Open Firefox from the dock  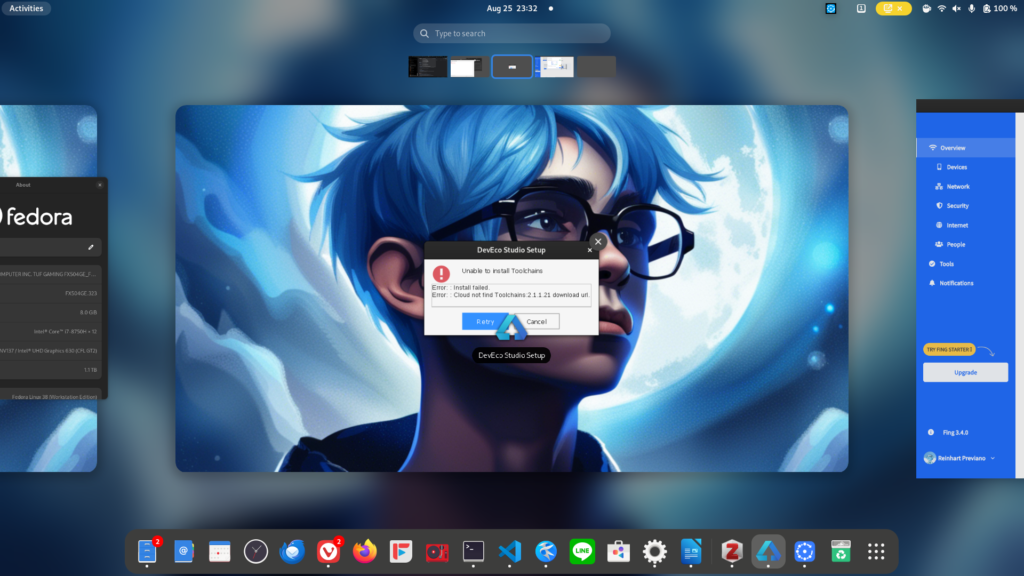365,551
